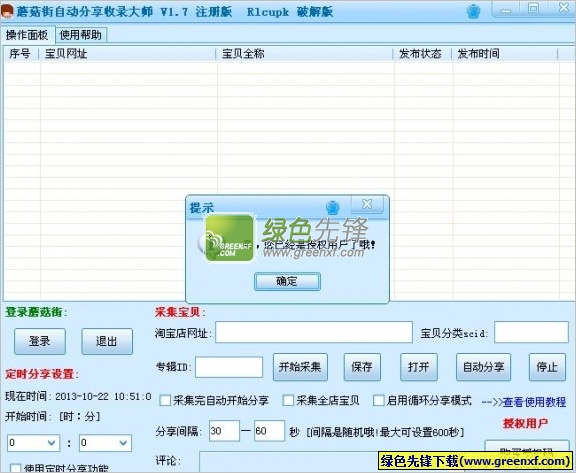The width and height of the screenshot is (576, 473).
Task: Click the 序号 column header
Action: pyautogui.click(x=21, y=54)
